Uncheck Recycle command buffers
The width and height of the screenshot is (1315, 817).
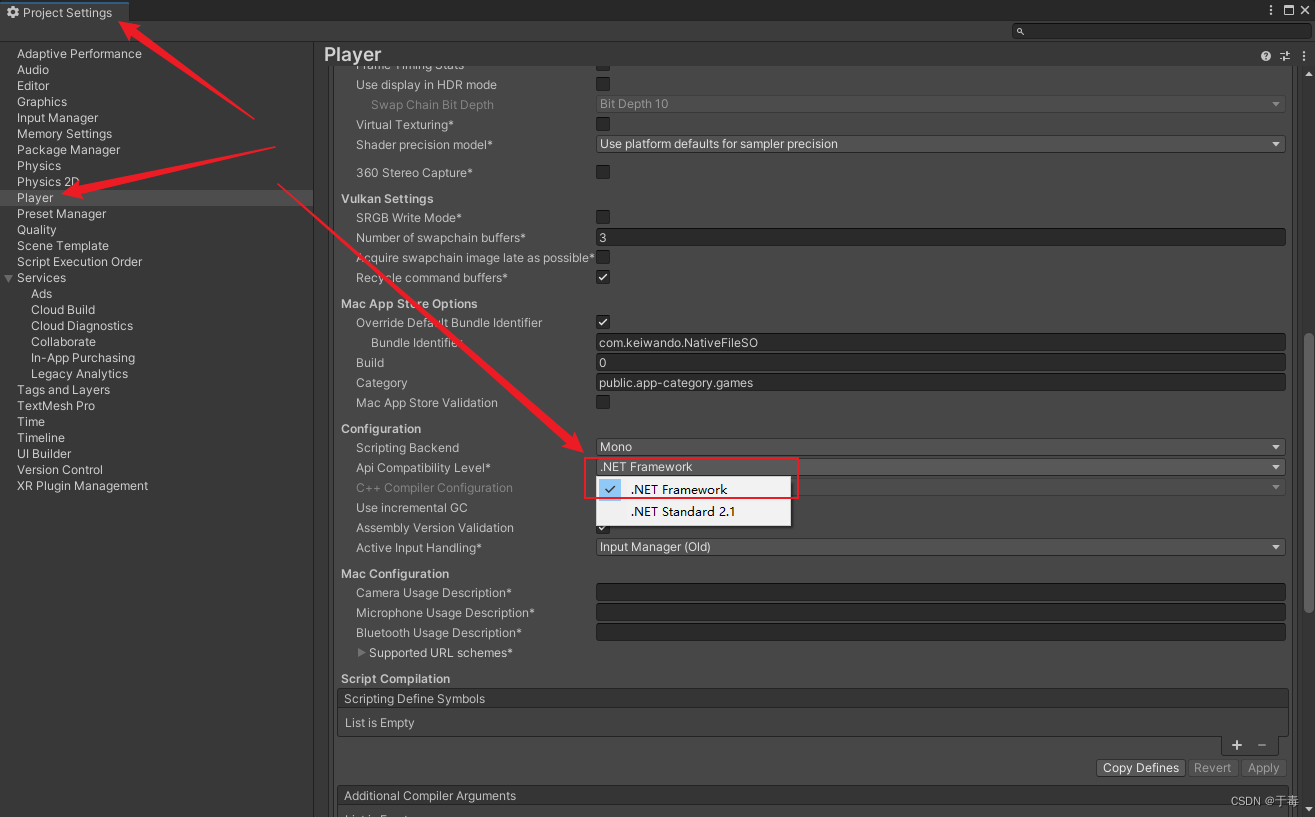click(603, 277)
